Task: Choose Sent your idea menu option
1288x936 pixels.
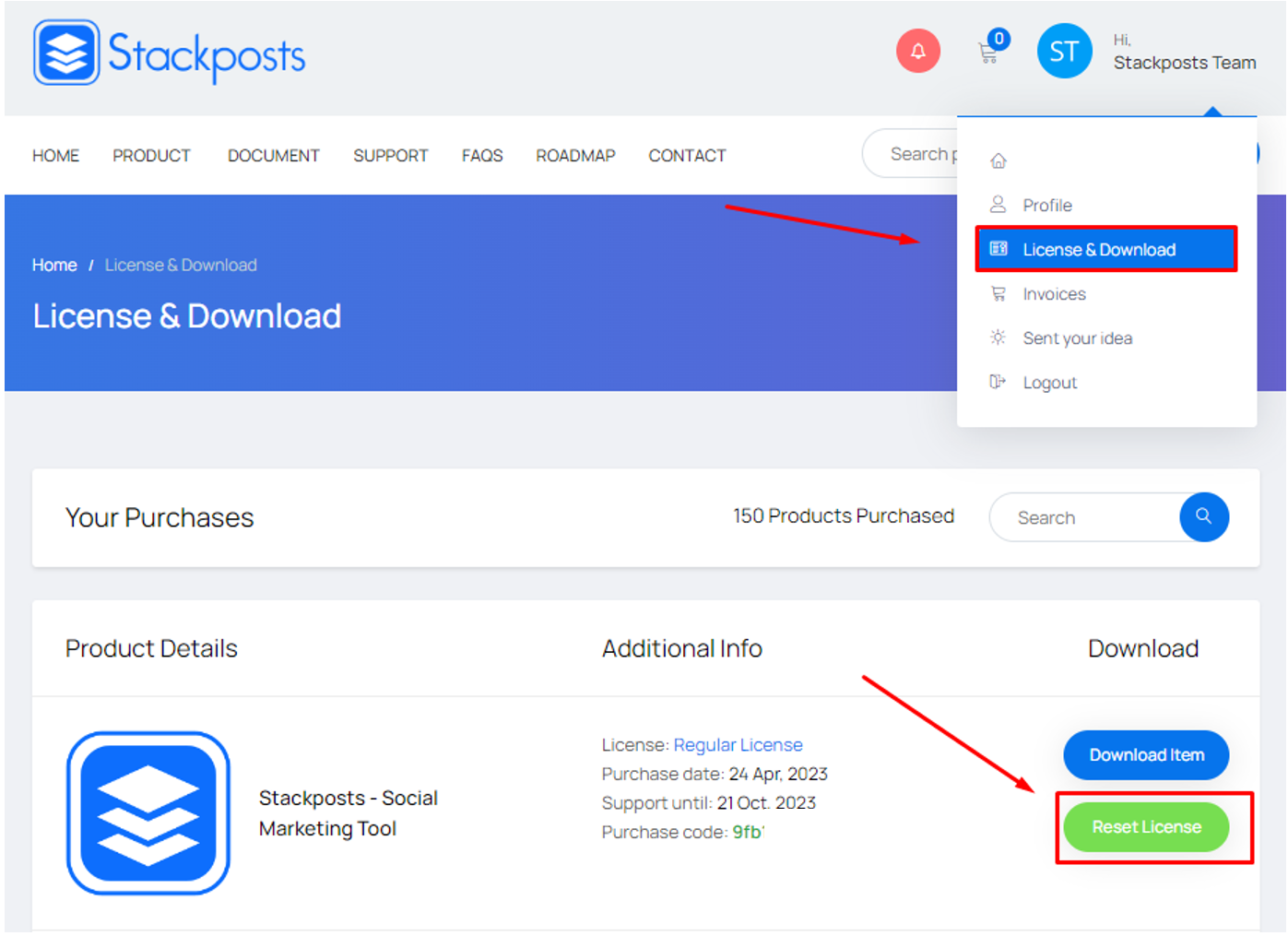Action: pyautogui.click(x=1076, y=338)
